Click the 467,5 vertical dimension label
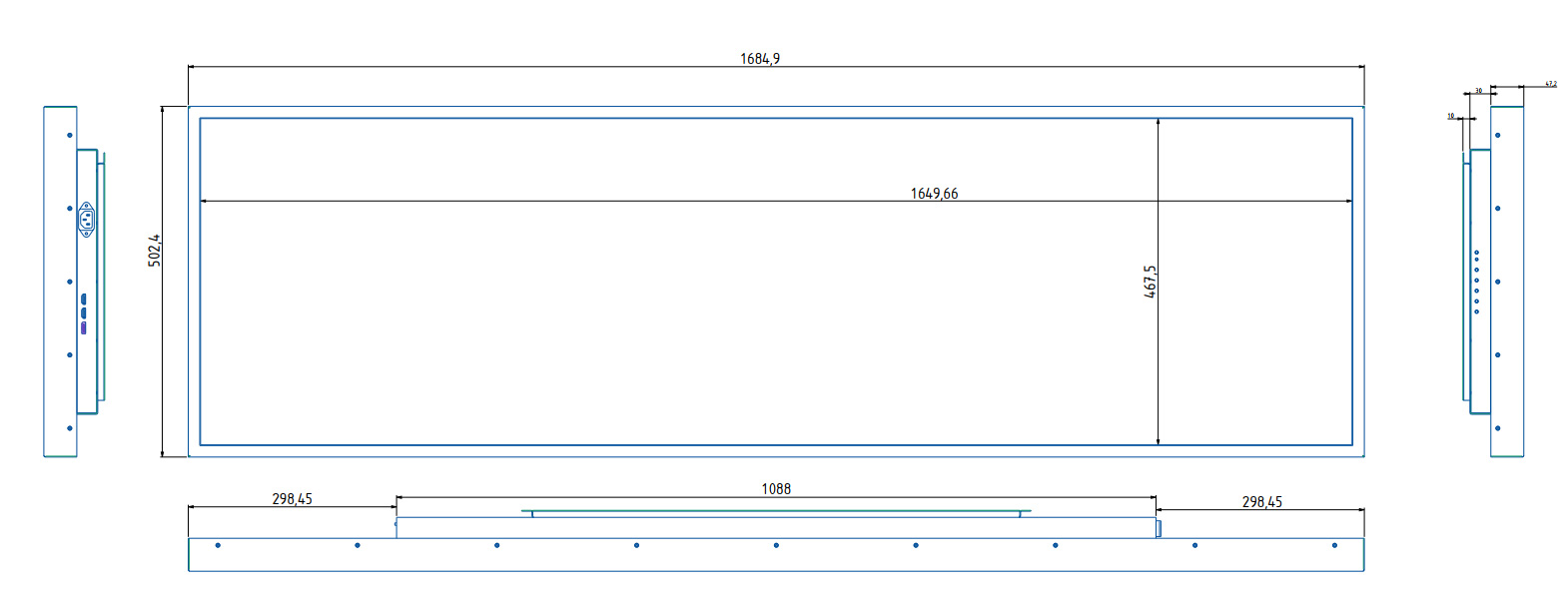The height and width of the screenshot is (596, 1568). 1150,282
